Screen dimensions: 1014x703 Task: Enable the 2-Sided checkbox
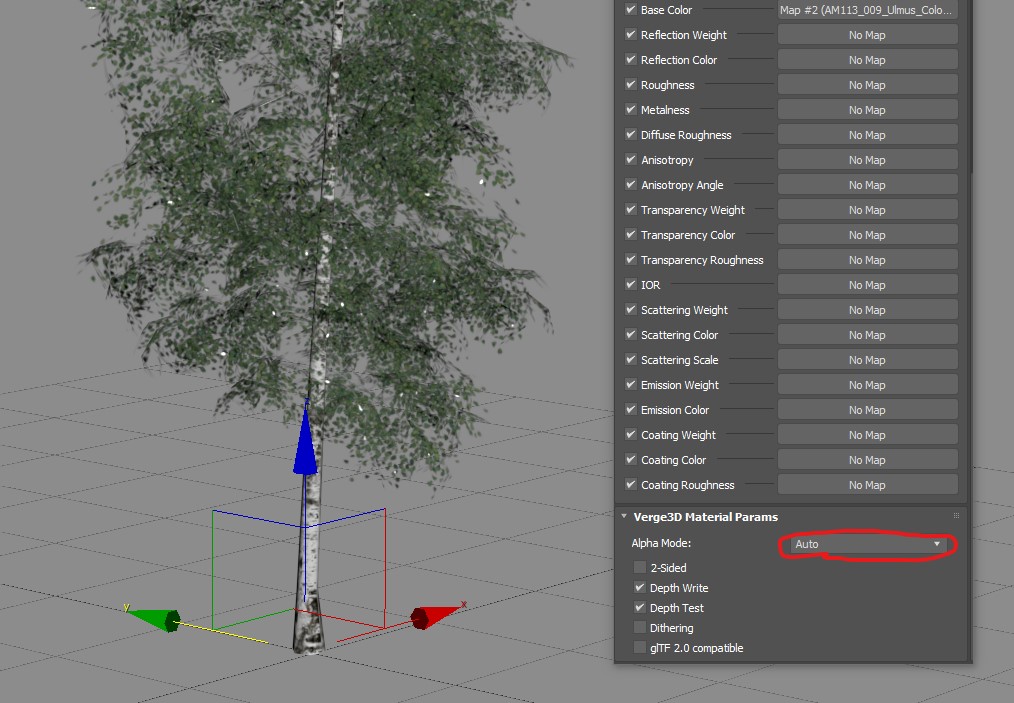[640, 567]
